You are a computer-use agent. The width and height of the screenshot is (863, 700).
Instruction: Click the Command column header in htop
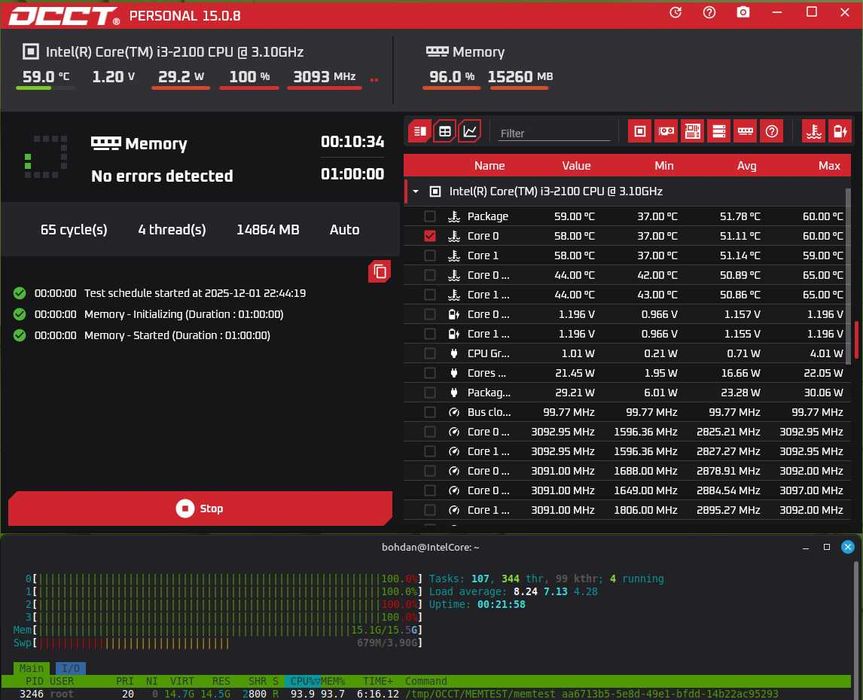click(426, 681)
